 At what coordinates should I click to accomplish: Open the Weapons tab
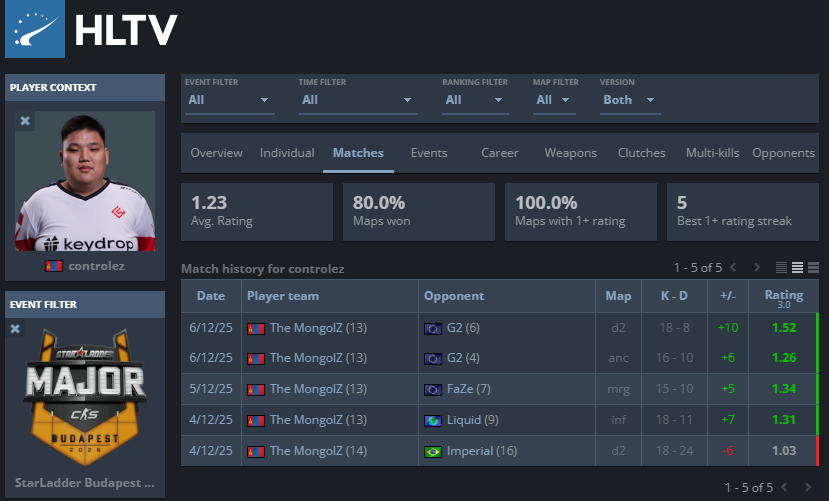click(570, 153)
